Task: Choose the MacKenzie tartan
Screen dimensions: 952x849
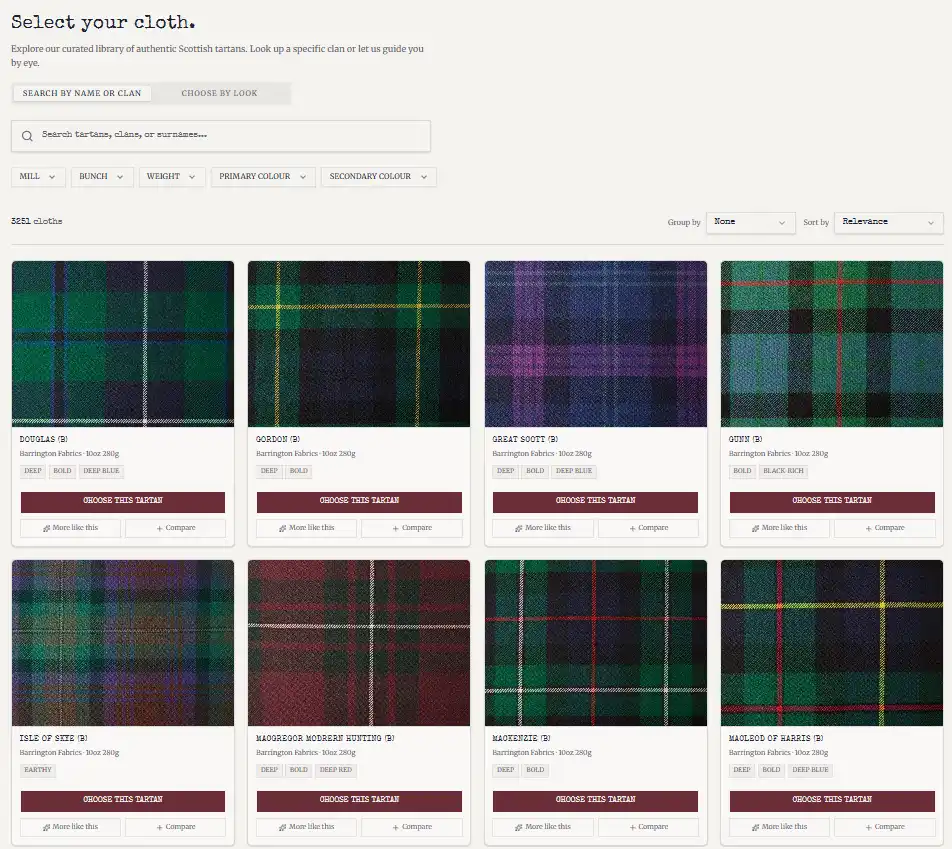Action: [x=595, y=800]
